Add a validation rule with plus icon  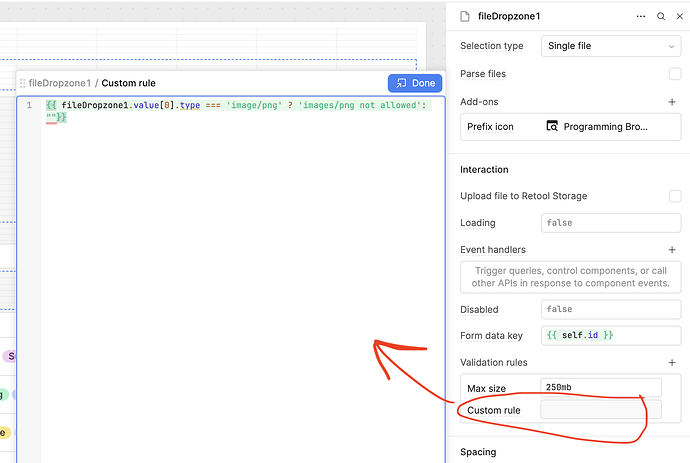pos(672,363)
